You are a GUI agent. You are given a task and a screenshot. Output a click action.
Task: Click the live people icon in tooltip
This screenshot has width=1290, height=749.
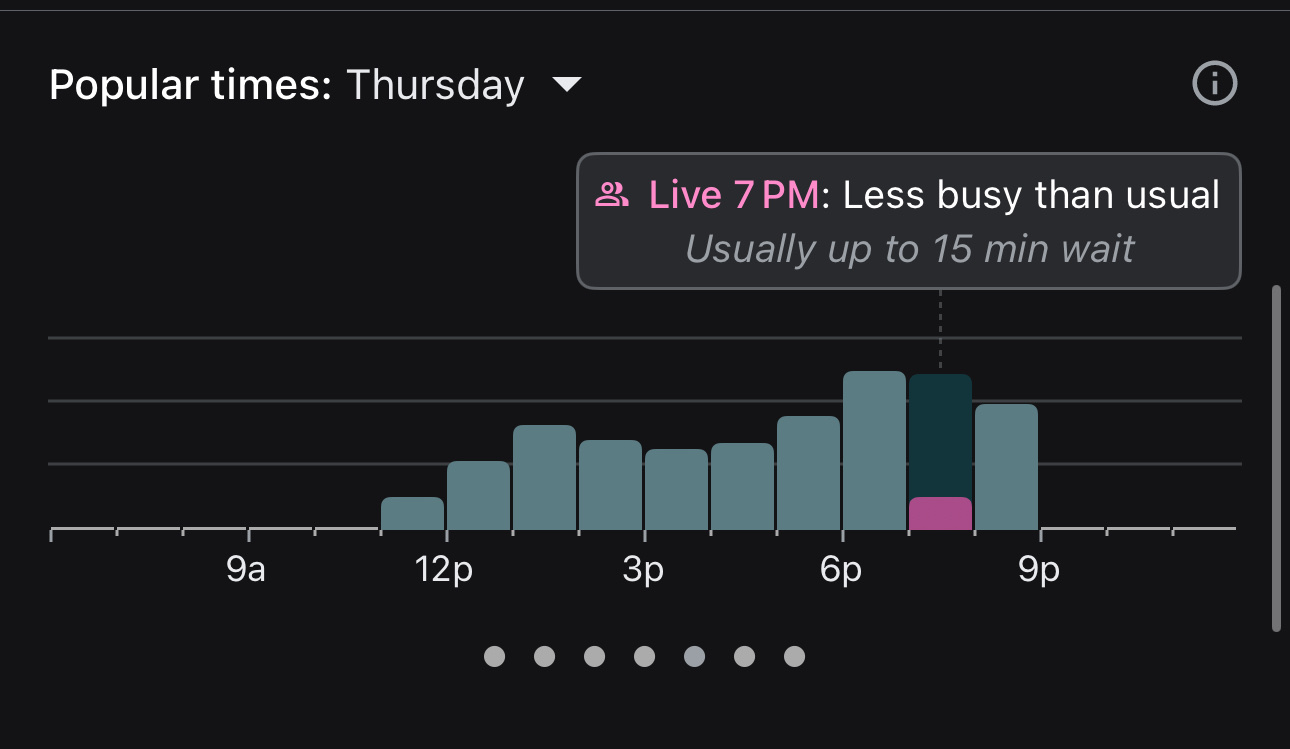tap(611, 194)
